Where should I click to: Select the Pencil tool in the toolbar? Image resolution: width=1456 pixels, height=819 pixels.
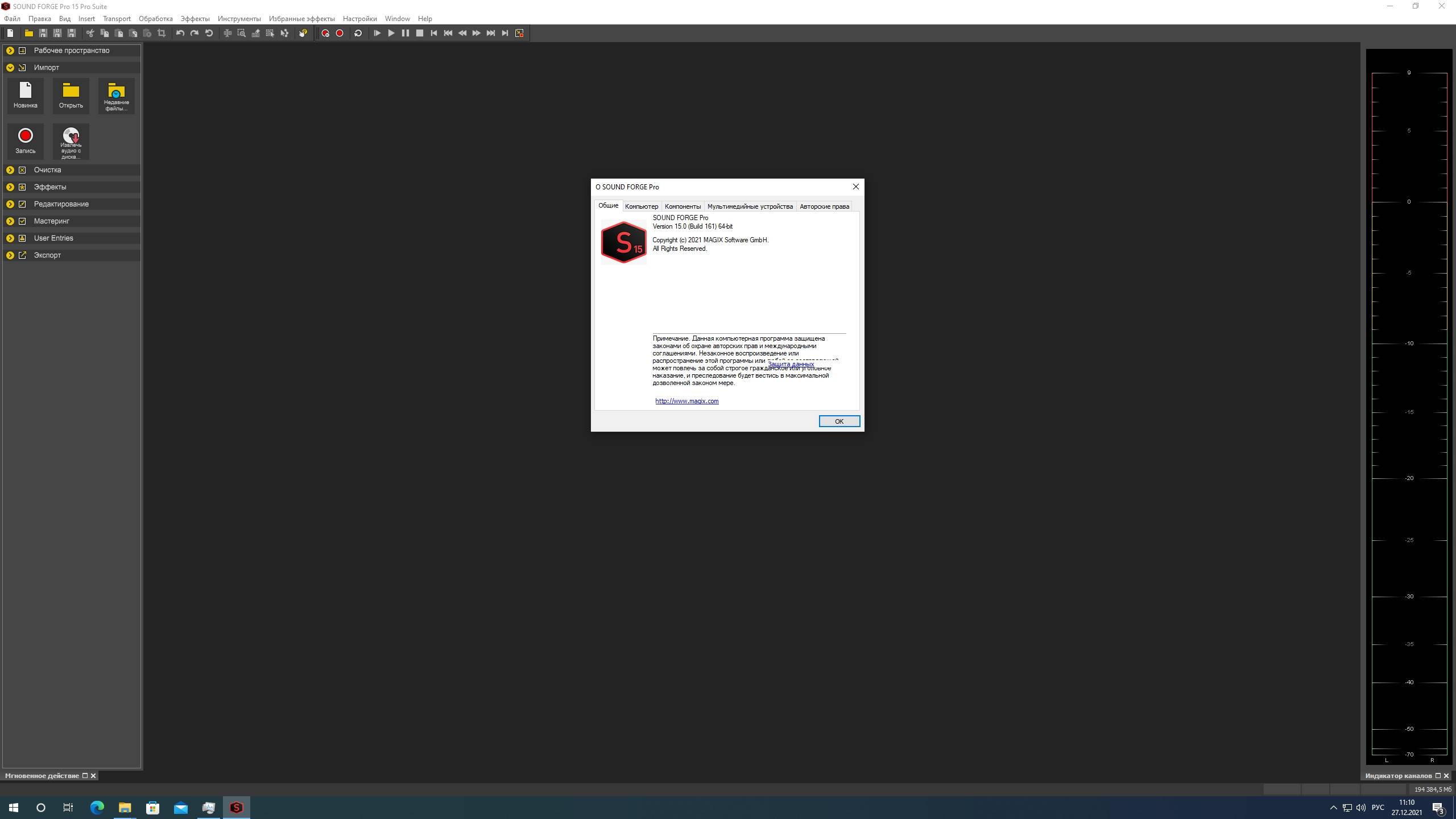tap(256, 33)
